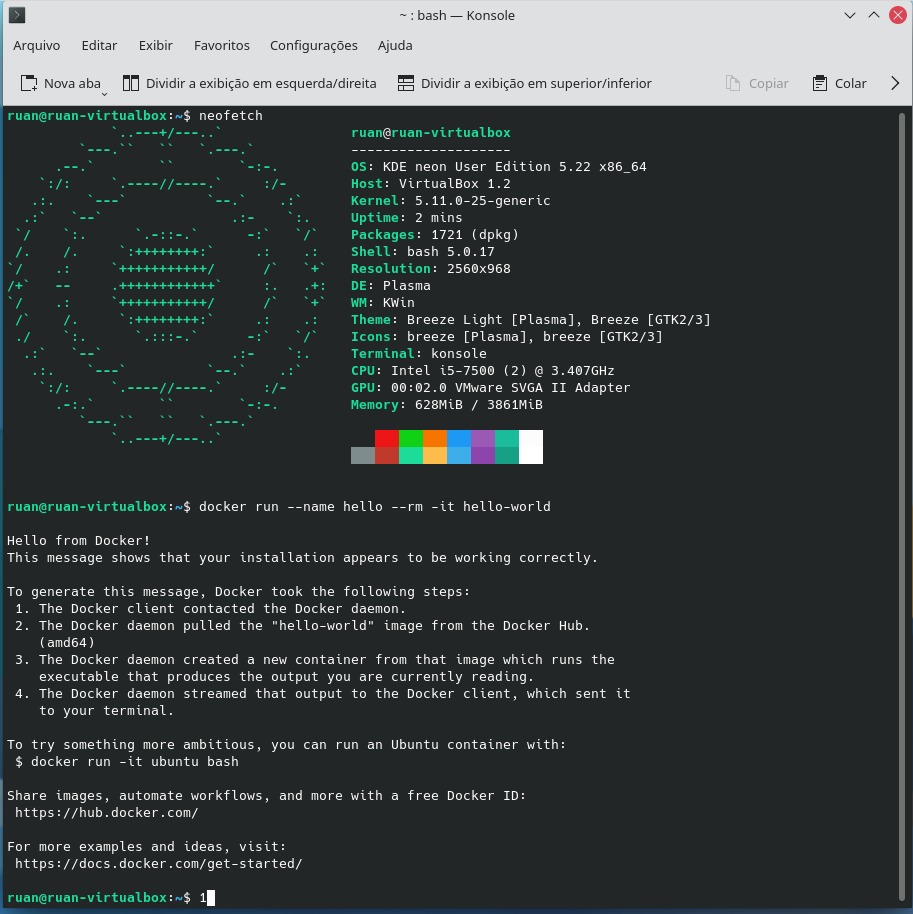Viewport: 913px width, 914px height.
Task: Click the 'This message shows that your installation' line
Action: point(303,557)
